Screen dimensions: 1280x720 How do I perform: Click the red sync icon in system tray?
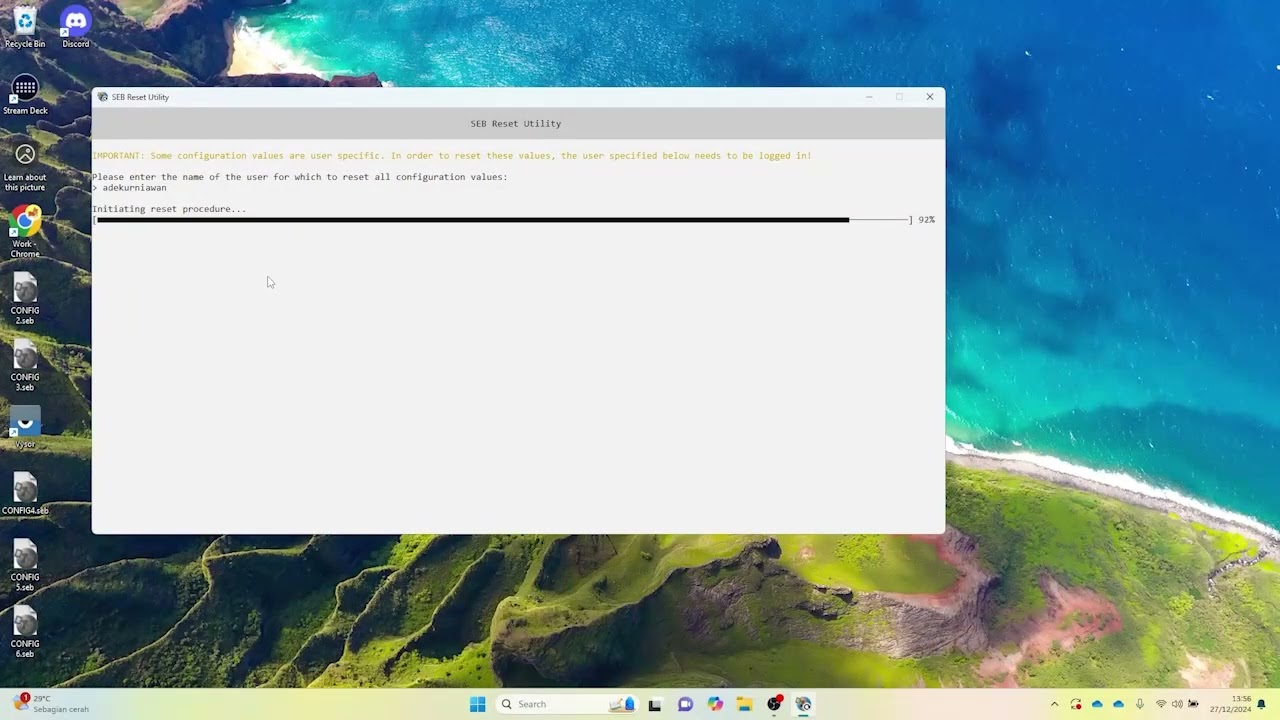pos(1076,704)
